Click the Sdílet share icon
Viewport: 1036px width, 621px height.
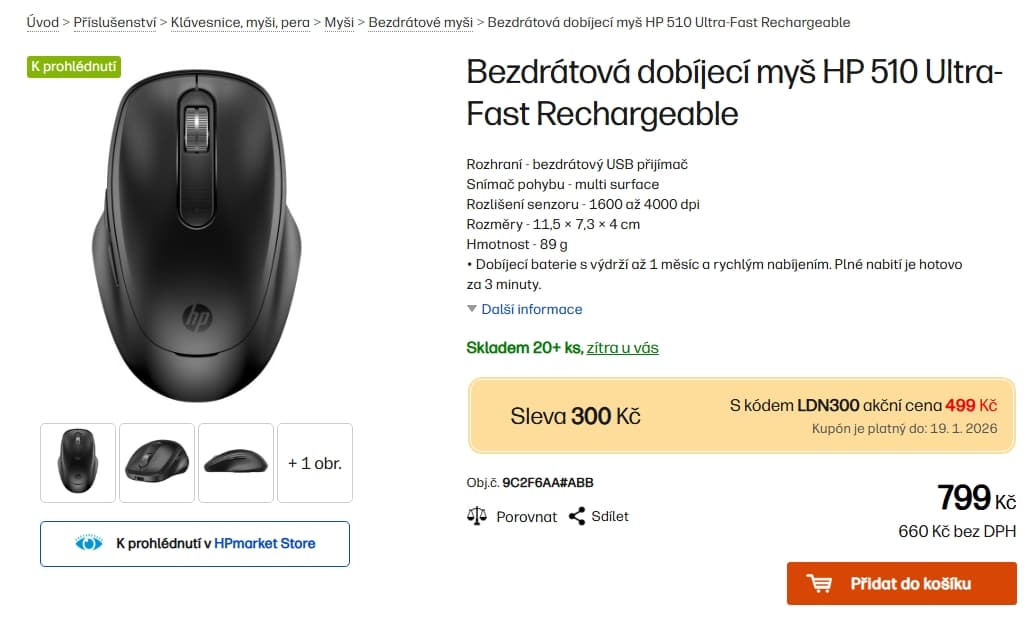point(577,516)
